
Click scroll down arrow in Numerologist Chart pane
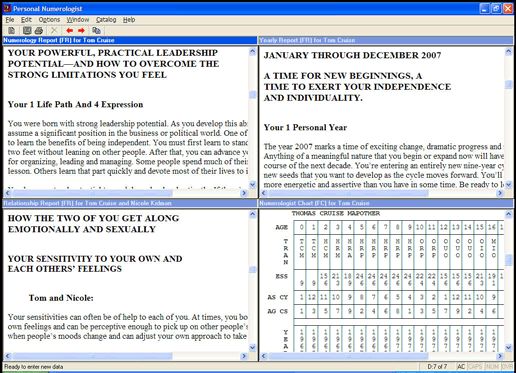pyautogui.click(x=508, y=348)
